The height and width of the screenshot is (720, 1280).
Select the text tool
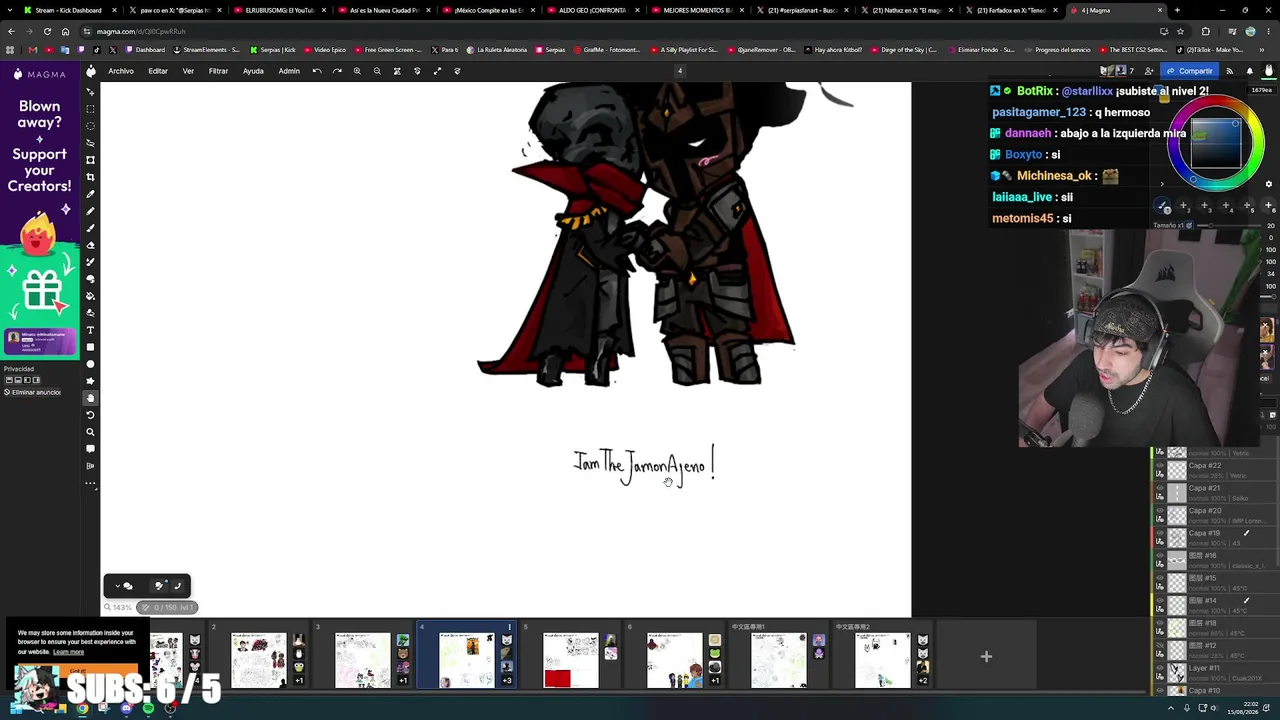pos(90,330)
